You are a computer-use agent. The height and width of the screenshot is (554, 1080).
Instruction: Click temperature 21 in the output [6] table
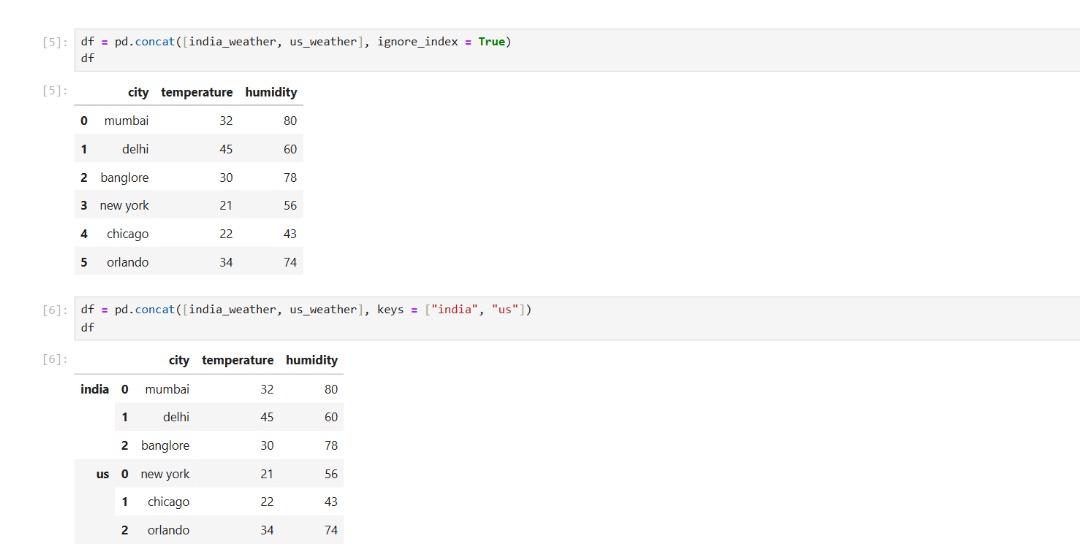267,474
